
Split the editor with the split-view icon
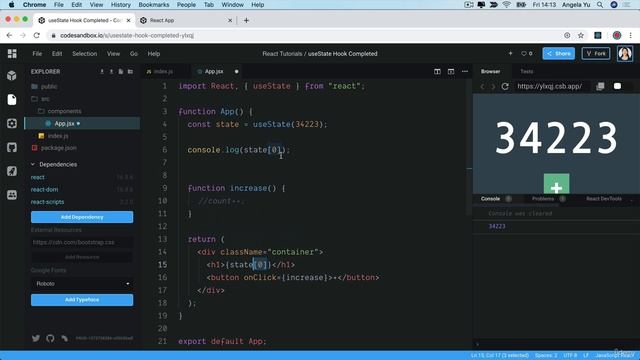coord(437,71)
